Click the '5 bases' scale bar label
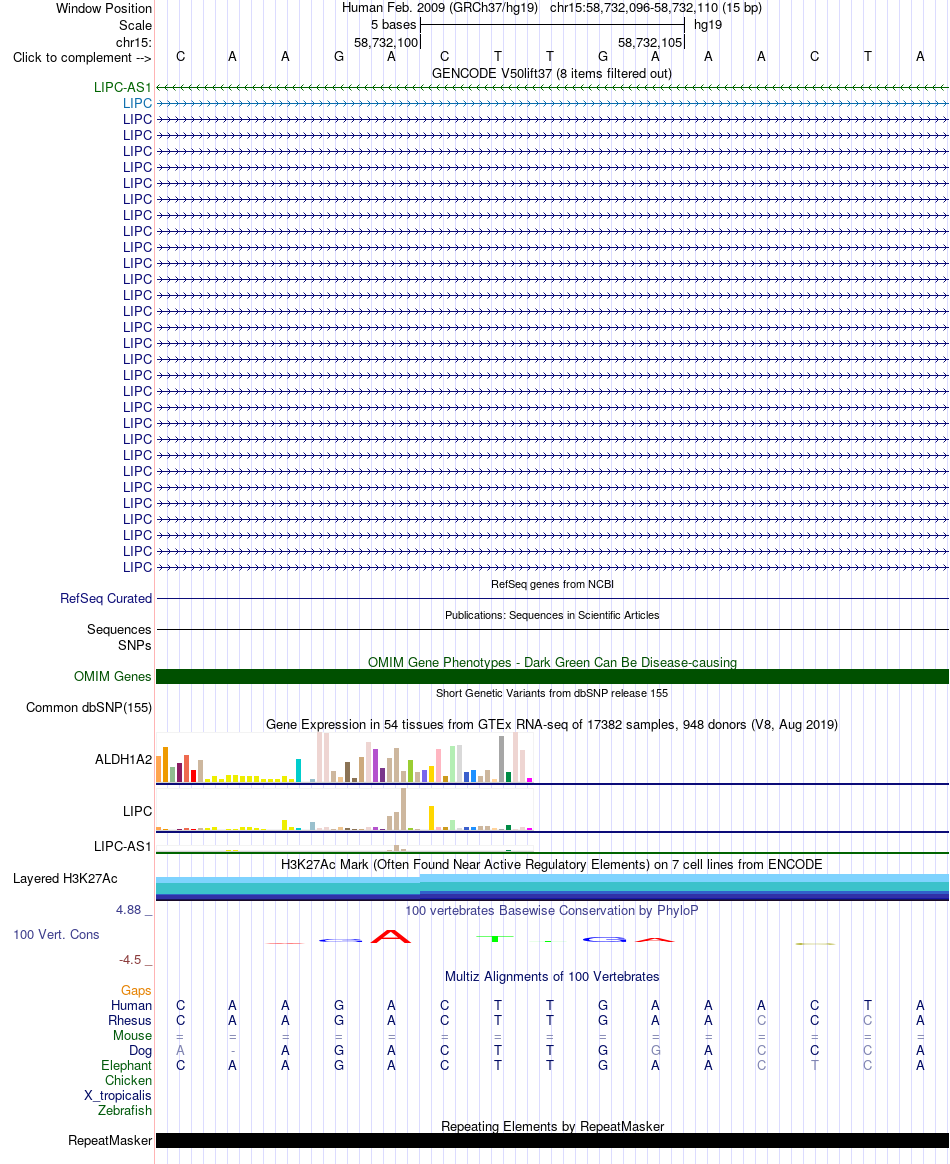Screen dimensions: 950x1164 (x=393, y=24)
